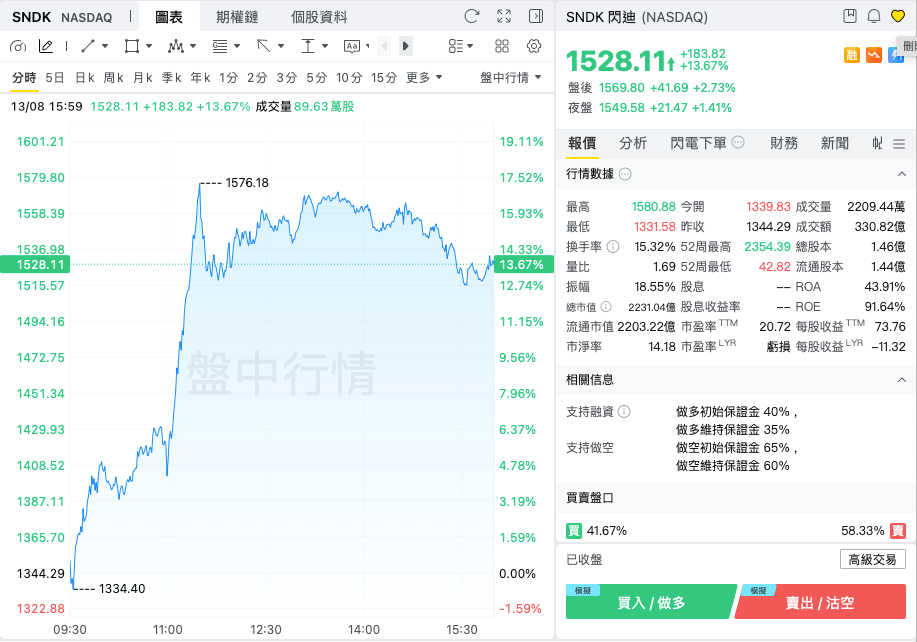Select the rectangle shape drawing tool
917x642 pixels.
click(132, 46)
